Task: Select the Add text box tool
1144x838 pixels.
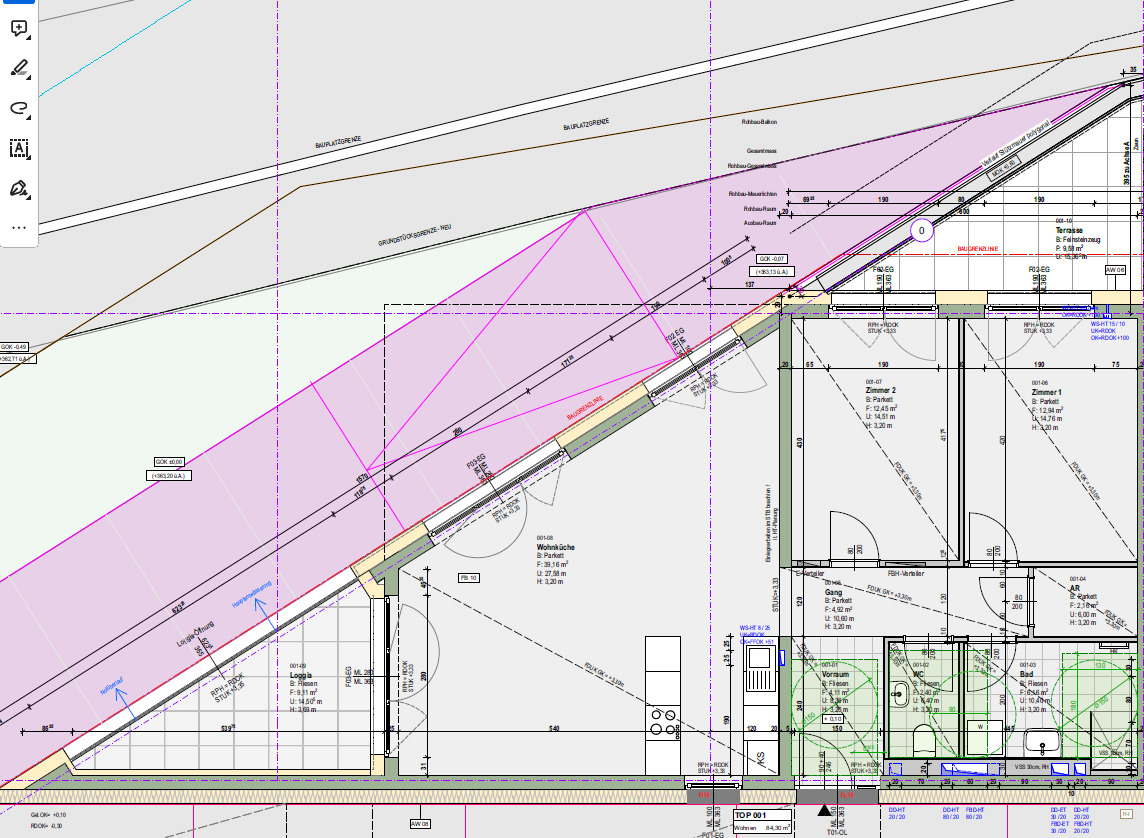Action: [19, 148]
